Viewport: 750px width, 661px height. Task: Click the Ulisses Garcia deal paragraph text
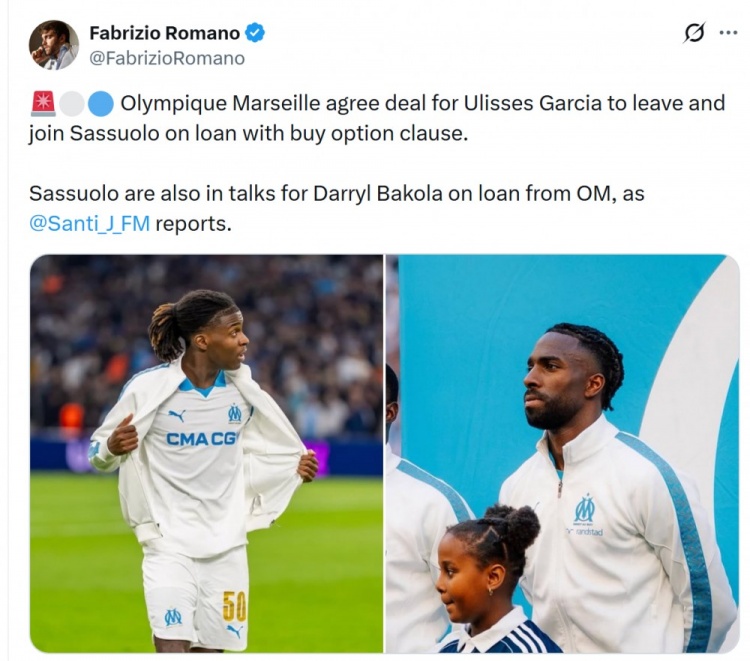[377, 118]
